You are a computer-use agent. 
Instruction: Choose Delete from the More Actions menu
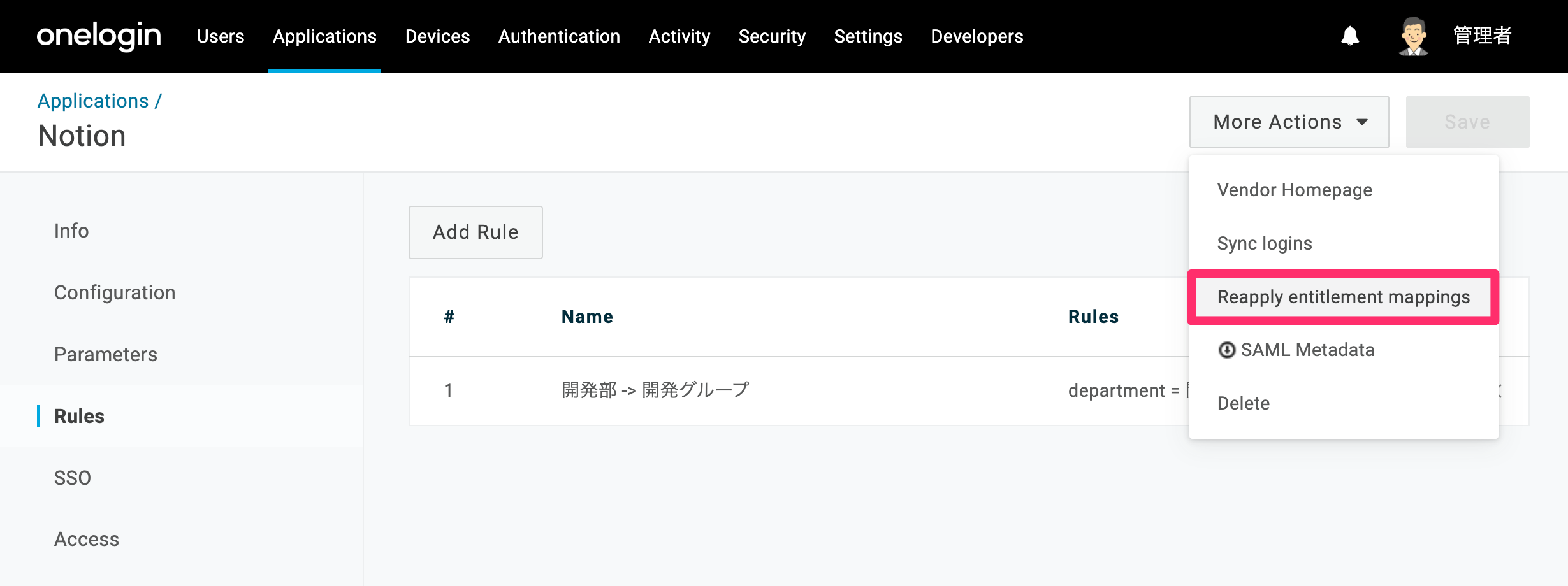[x=1244, y=403]
